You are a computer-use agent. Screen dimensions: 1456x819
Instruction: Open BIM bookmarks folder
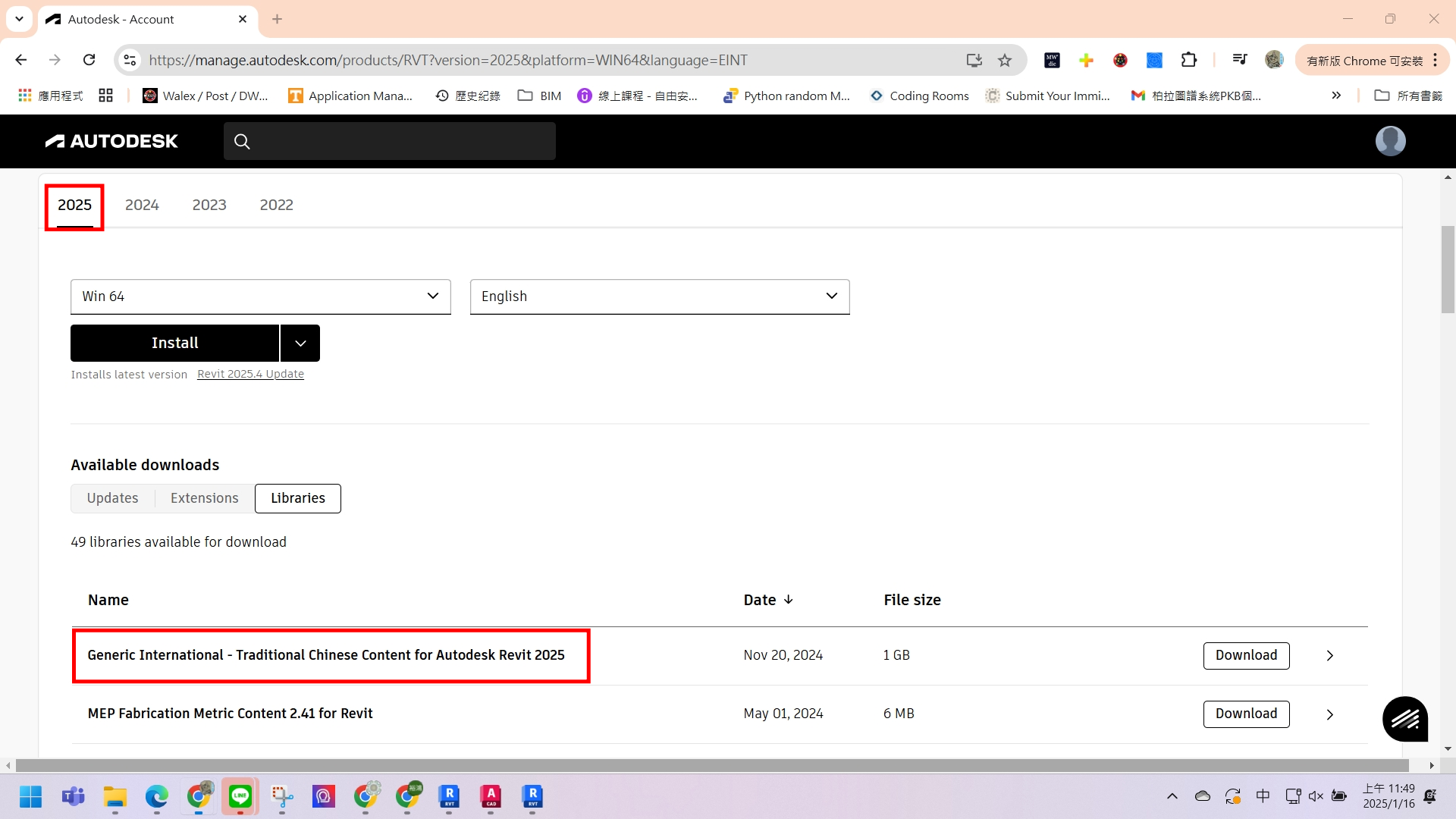[540, 96]
